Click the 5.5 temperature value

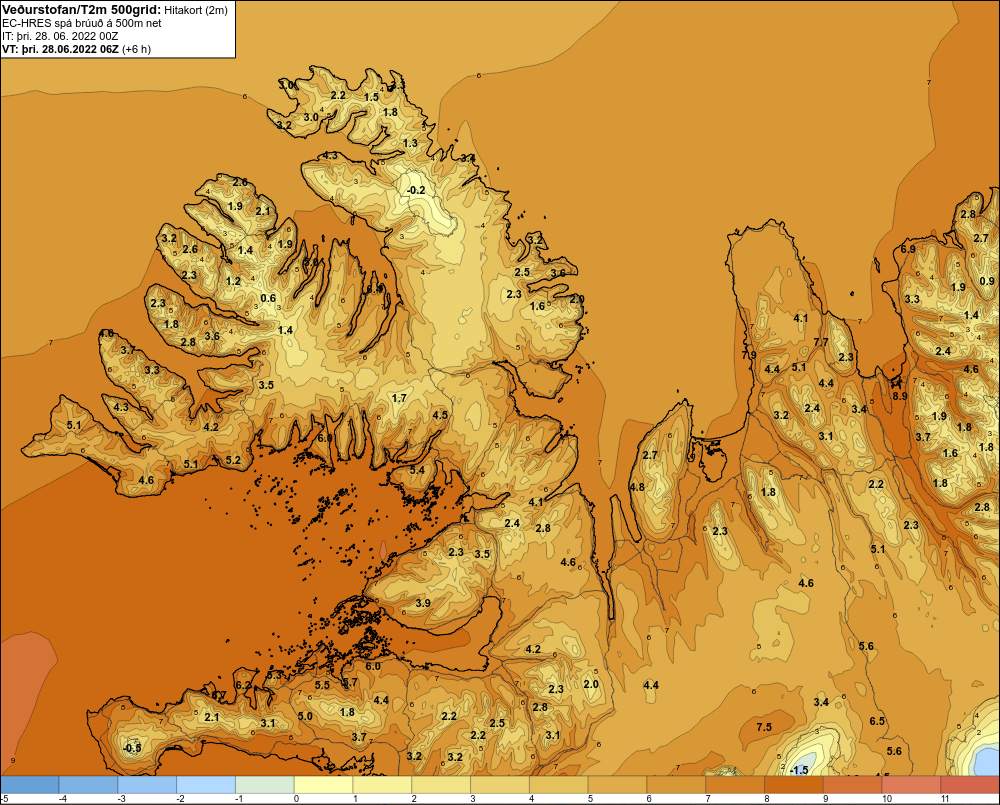(322, 684)
